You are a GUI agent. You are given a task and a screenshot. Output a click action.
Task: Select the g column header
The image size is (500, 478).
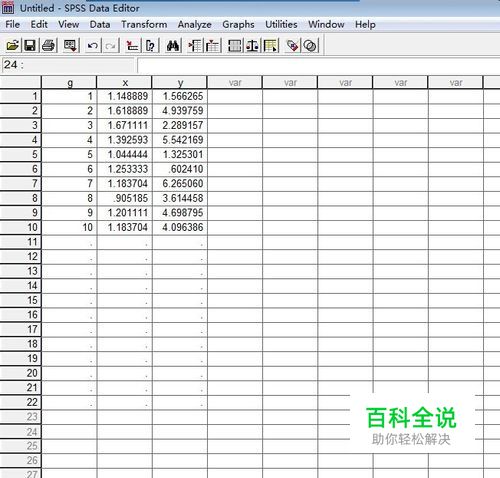point(69,82)
